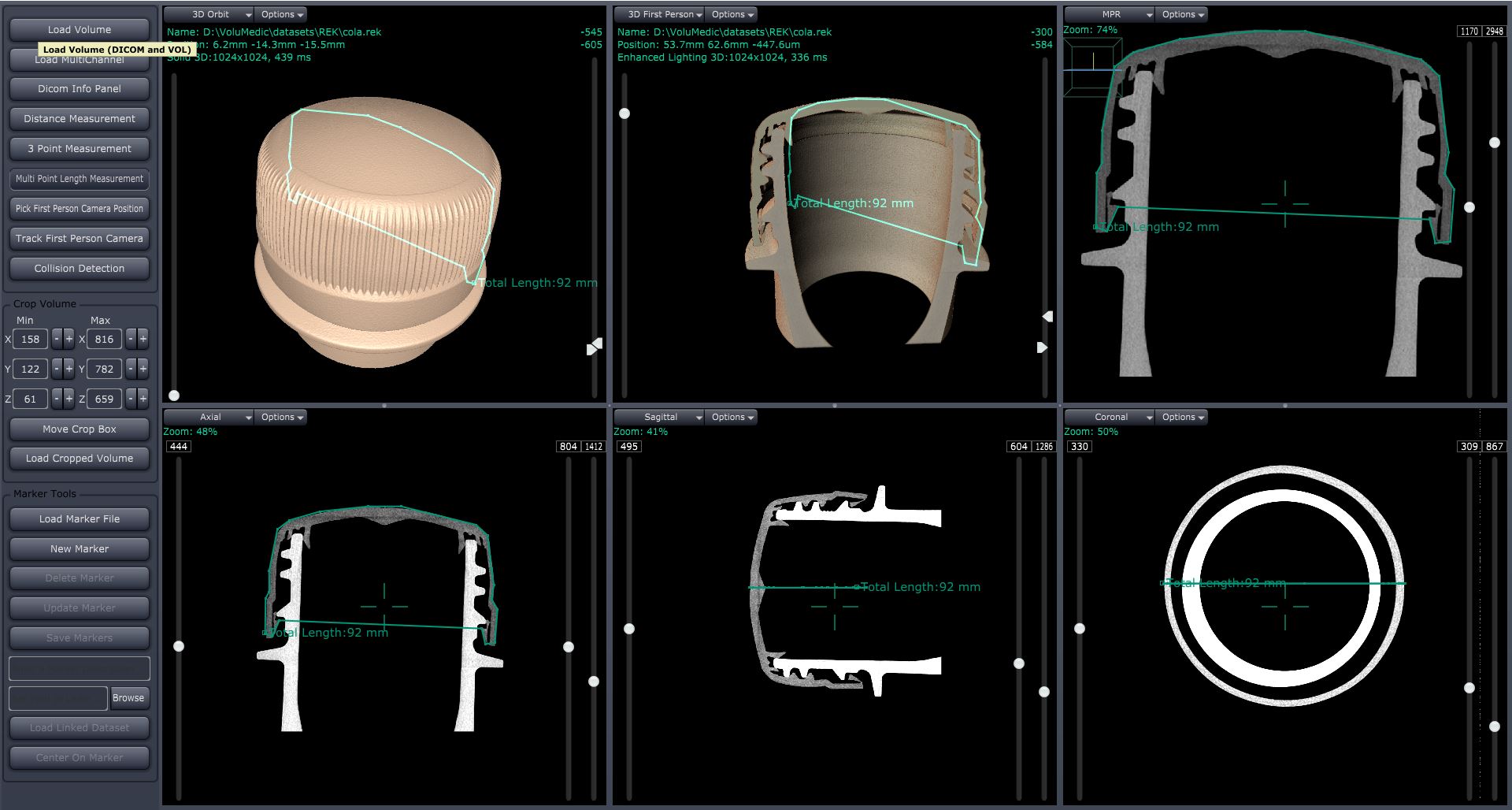Open the 3D Orbit view type dropdown
Image resolution: width=1512 pixels, height=810 pixels.
point(209,14)
